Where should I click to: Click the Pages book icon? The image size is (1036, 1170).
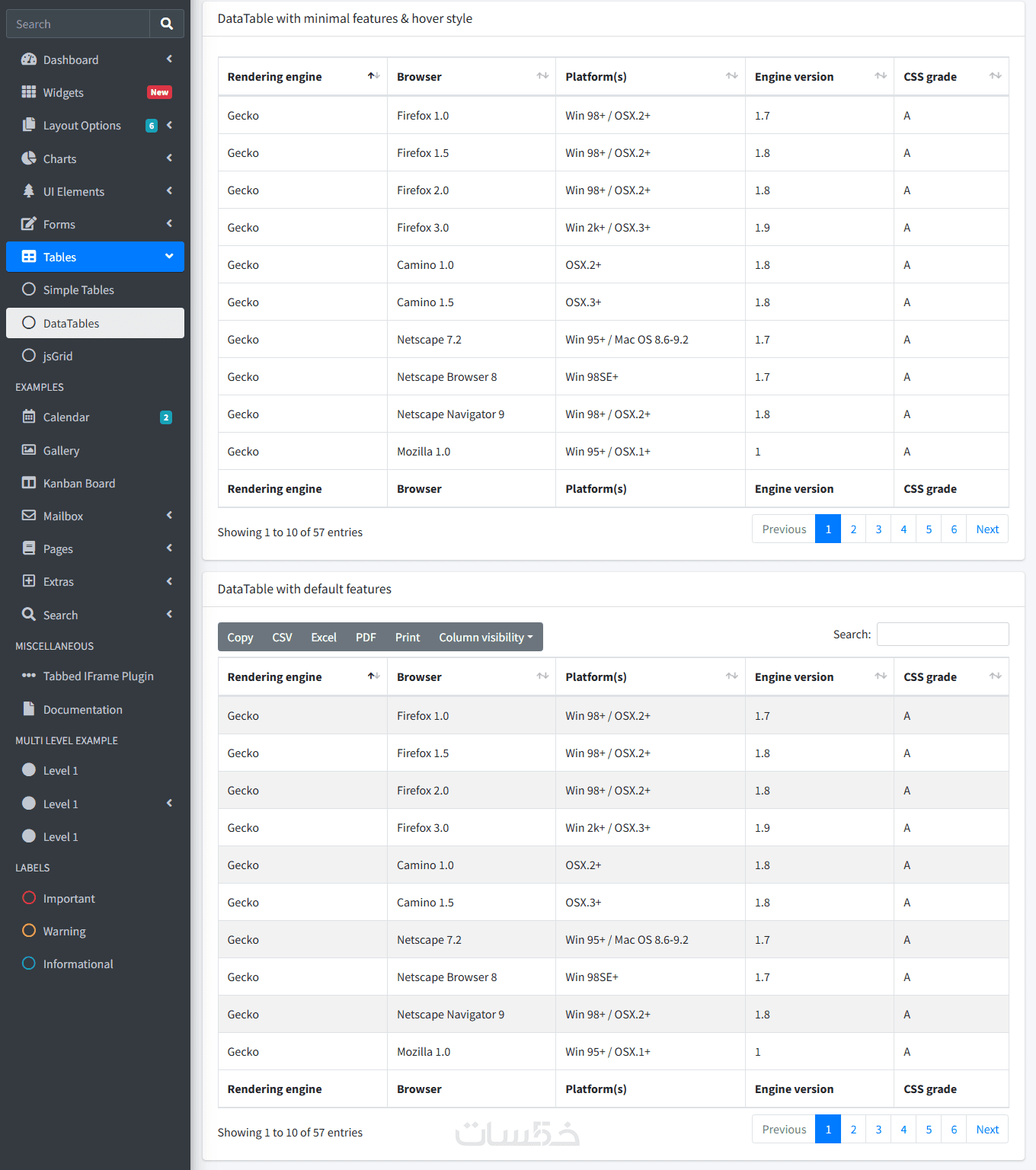point(29,548)
